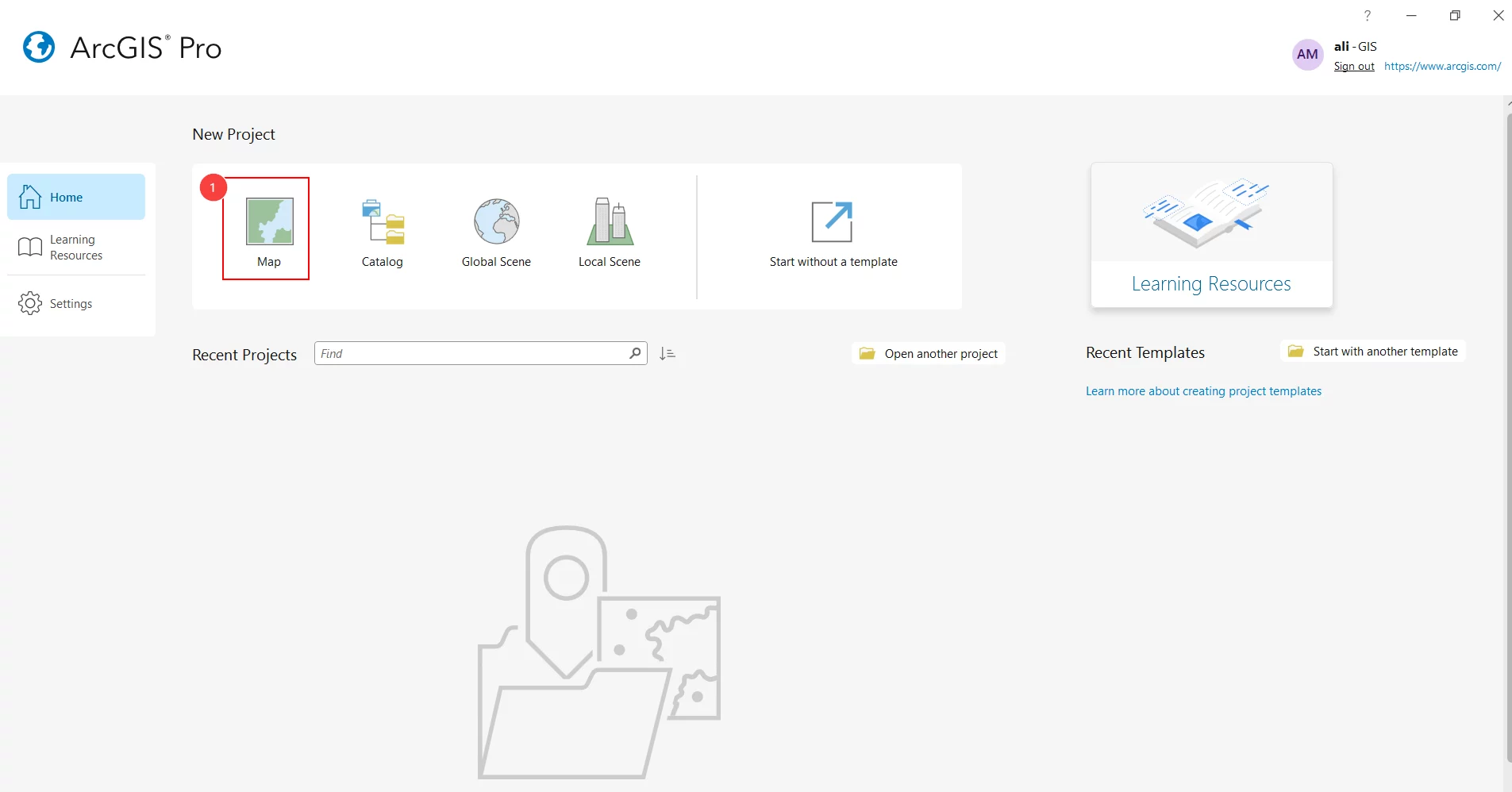Click Open another project button

tap(929, 354)
